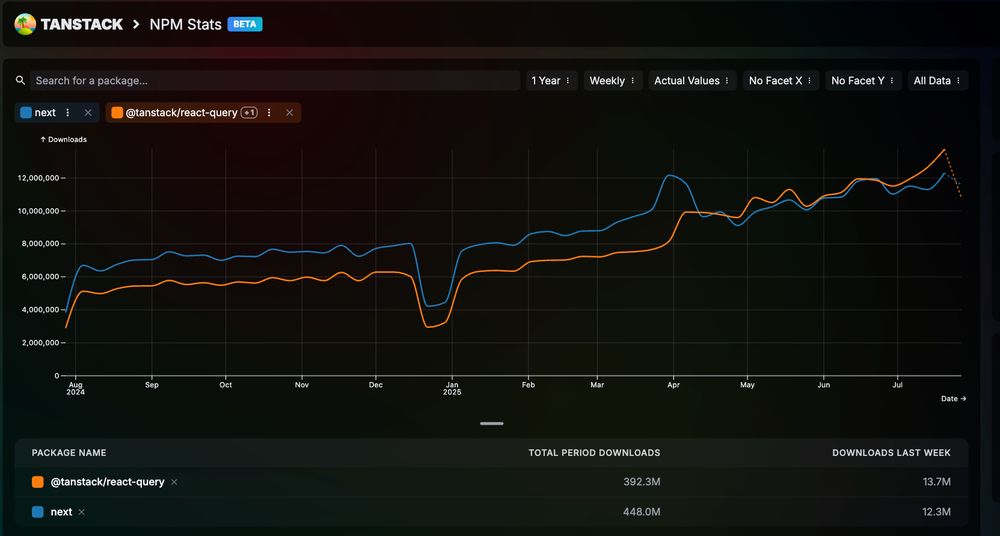Image resolution: width=1000 pixels, height=536 pixels.
Task: Click the next package chip label
Action: 45,113
